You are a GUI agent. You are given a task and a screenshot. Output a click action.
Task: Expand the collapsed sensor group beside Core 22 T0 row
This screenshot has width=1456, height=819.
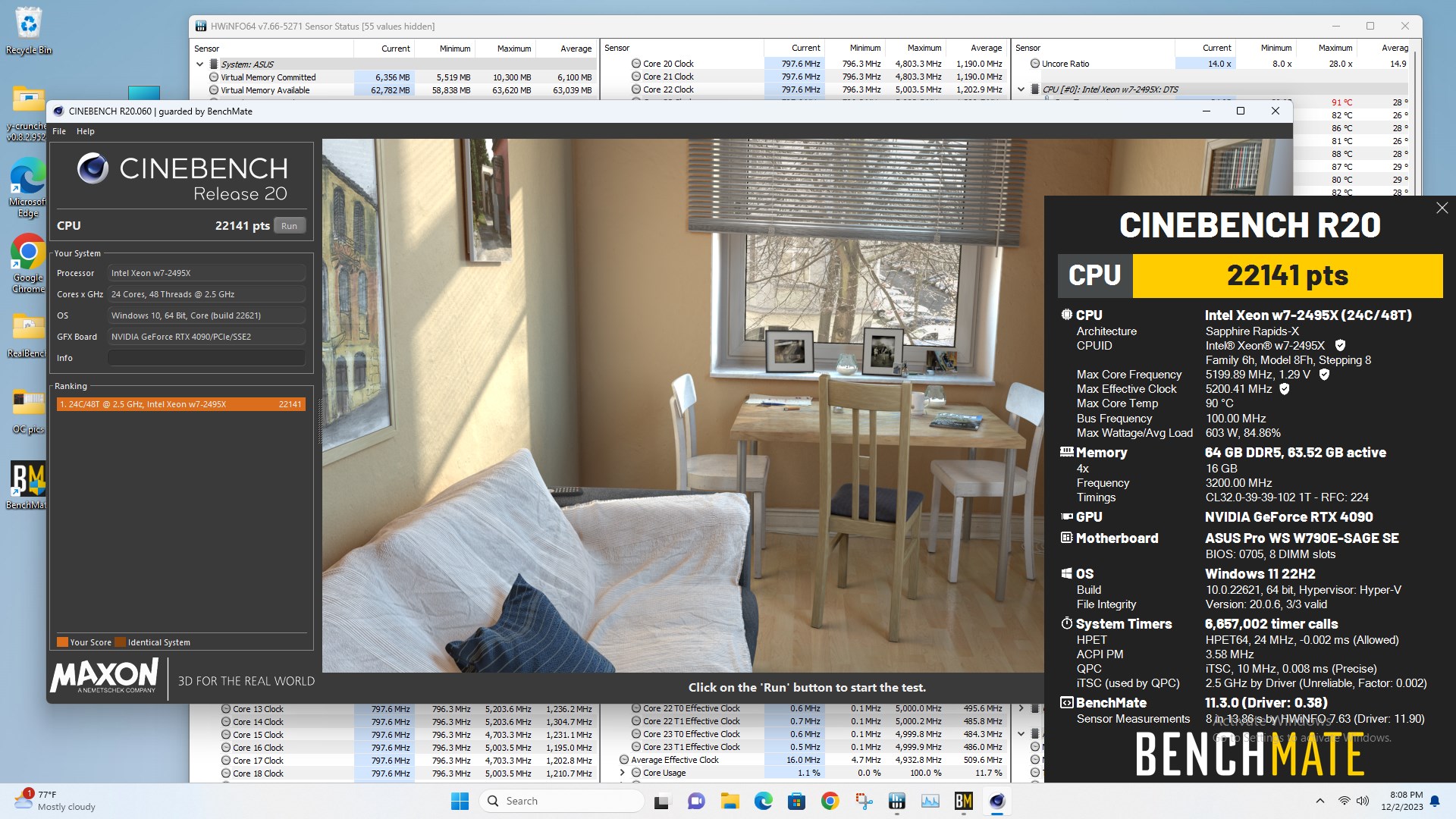[x=1021, y=708]
